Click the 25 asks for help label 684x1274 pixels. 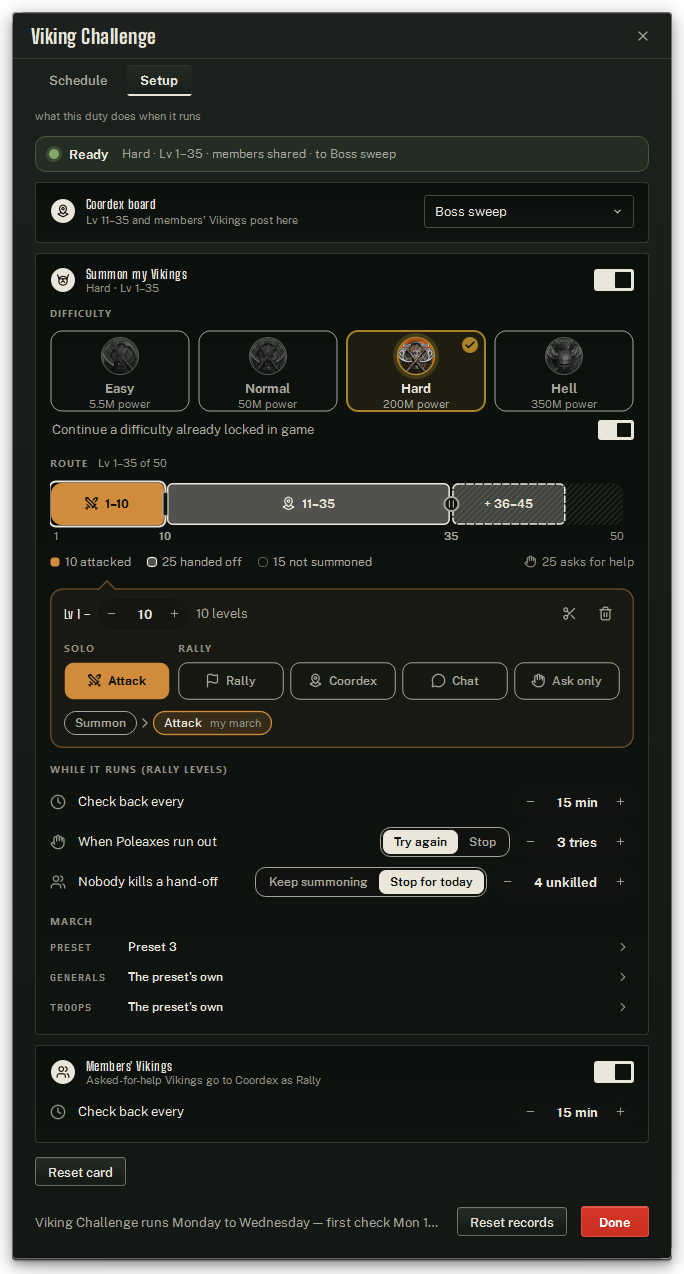tap(580, 562)
